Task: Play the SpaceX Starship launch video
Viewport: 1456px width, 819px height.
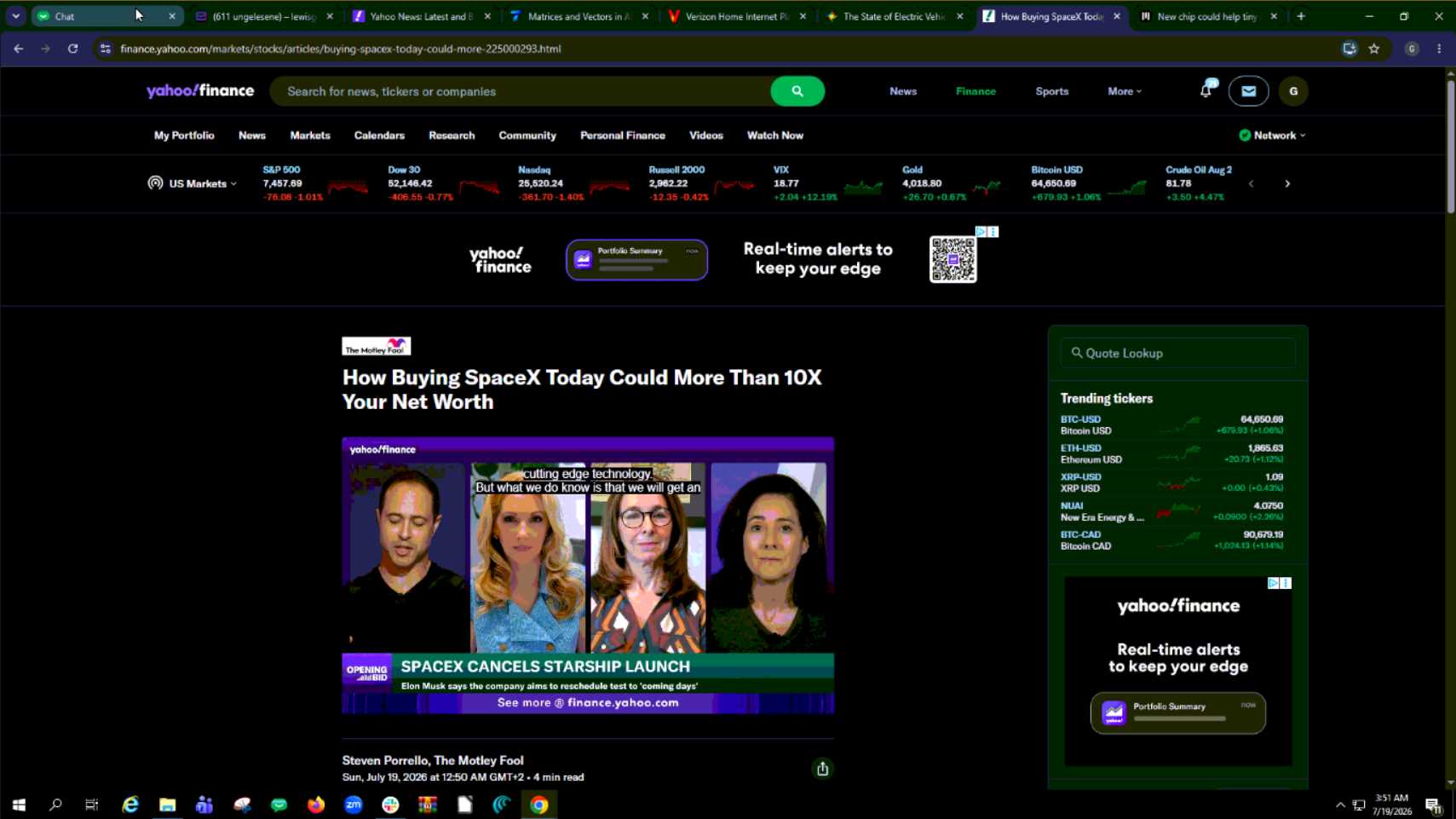Action: [x=588, y=575]
